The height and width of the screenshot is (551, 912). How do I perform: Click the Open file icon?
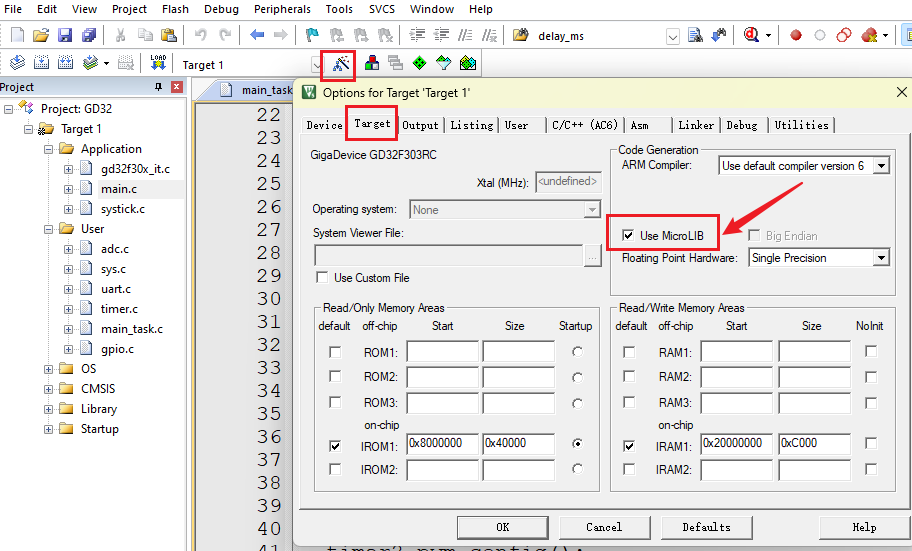41,35
